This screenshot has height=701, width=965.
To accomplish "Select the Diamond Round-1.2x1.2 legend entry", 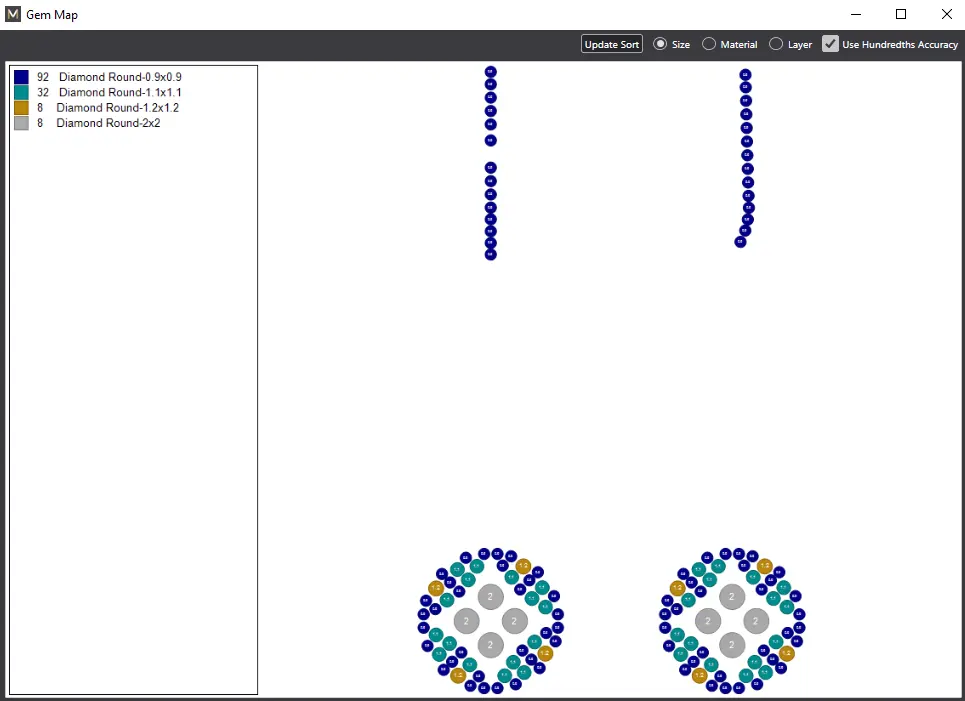I will [x=117, y=108].
